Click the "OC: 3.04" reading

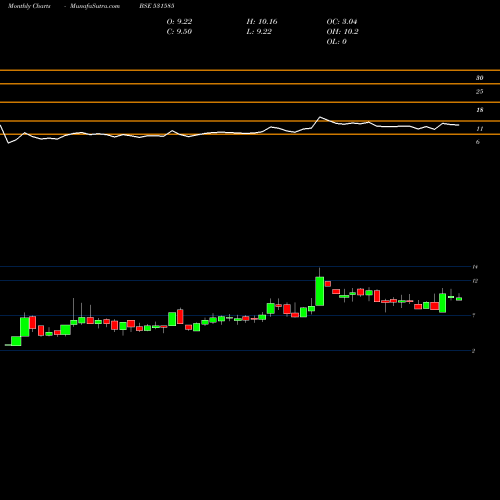(342, 22)
